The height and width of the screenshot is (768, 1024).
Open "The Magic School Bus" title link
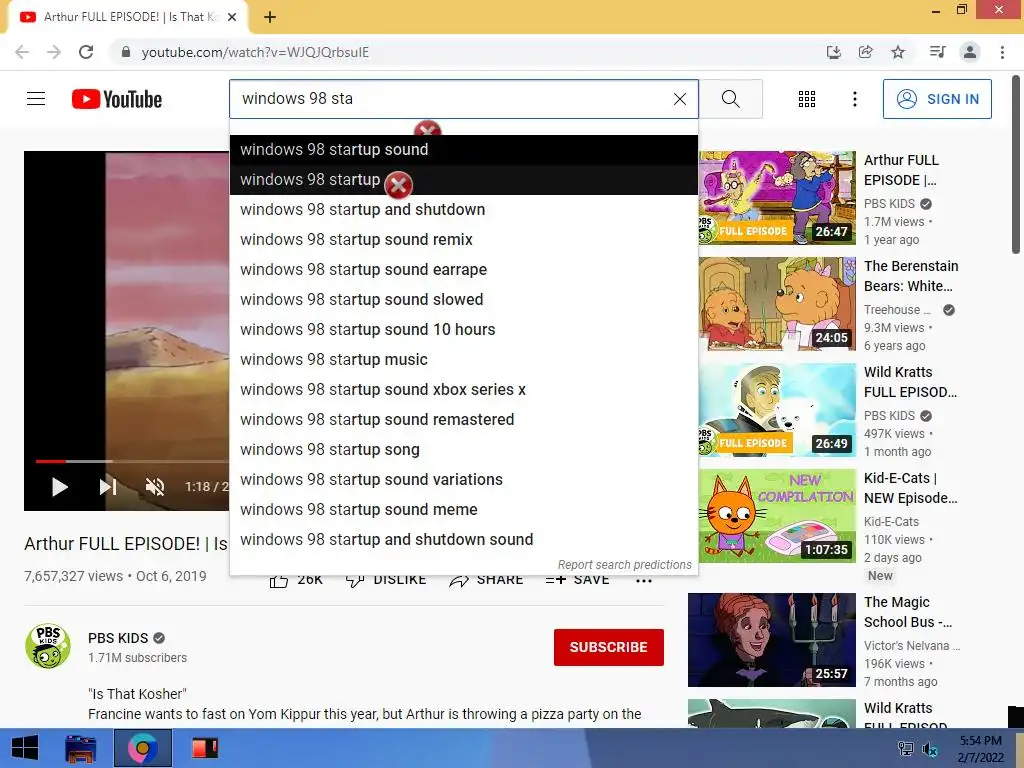(x=908, y=612)
